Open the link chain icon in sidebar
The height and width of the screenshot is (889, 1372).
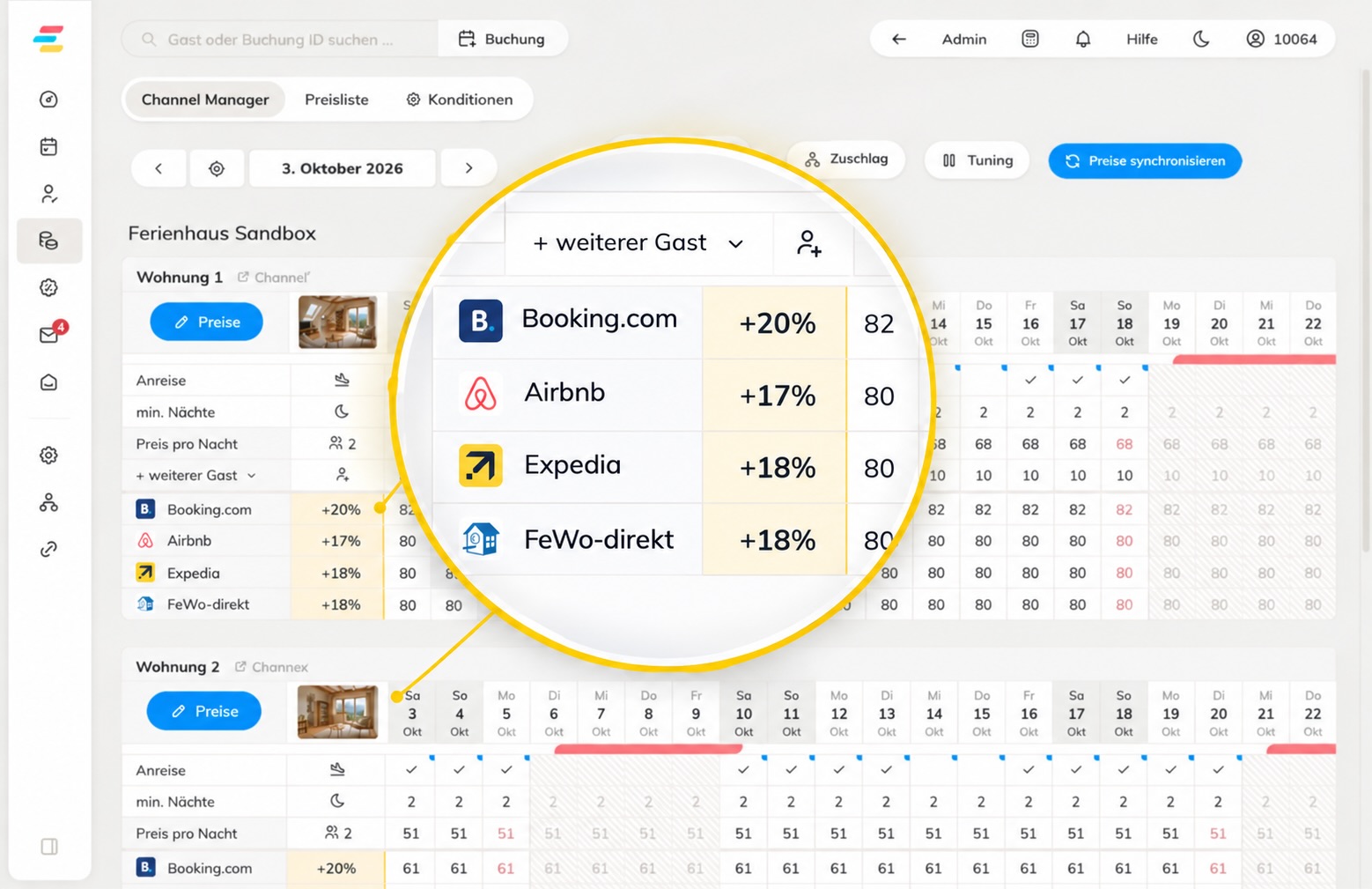click(49, 550)
